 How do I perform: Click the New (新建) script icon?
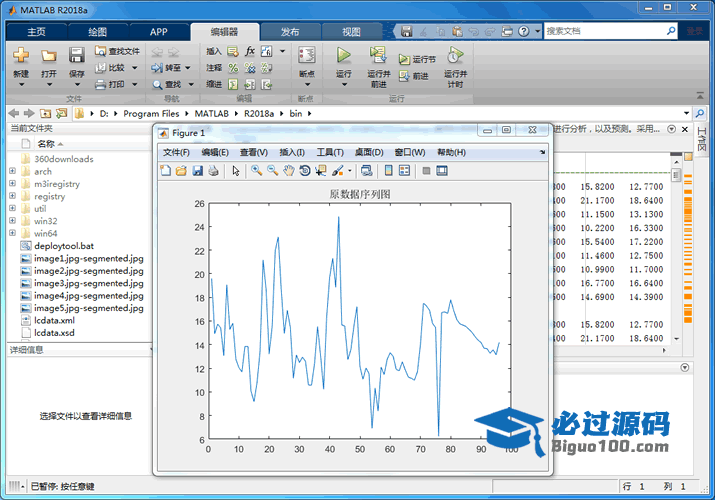click(x=21, y=55)
